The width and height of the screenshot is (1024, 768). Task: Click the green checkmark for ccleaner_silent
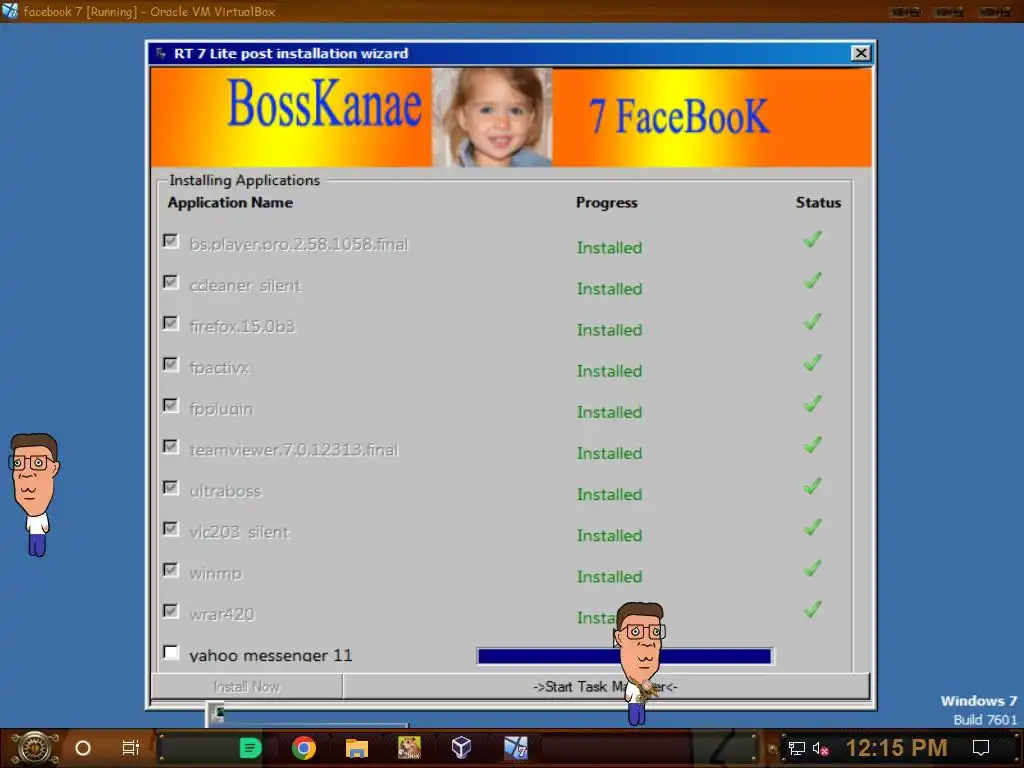tap(812, 281)
